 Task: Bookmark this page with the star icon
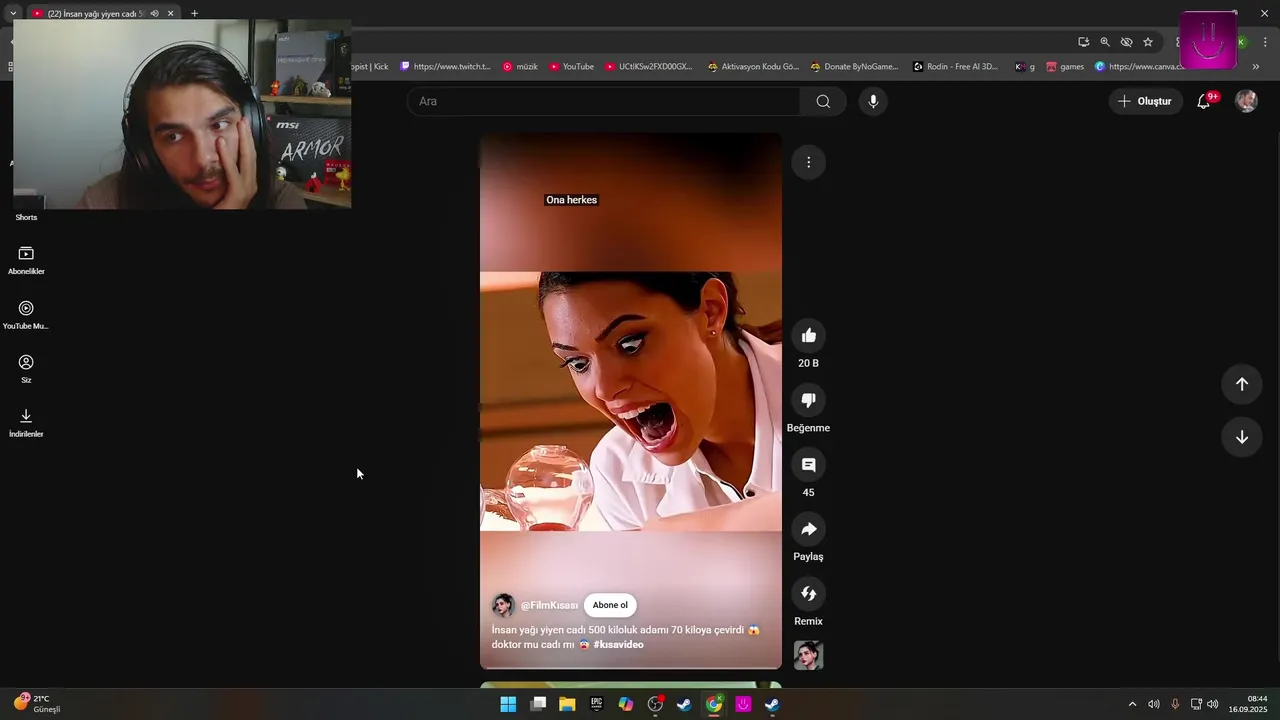(1148, 42)
